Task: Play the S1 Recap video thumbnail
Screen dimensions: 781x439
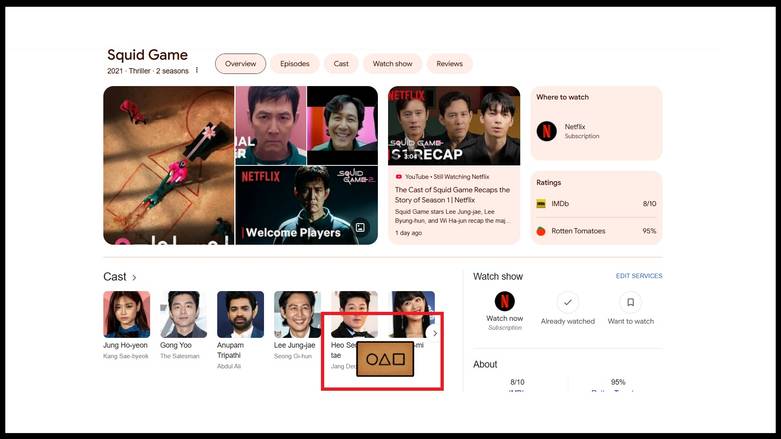Action: point(454,126)
